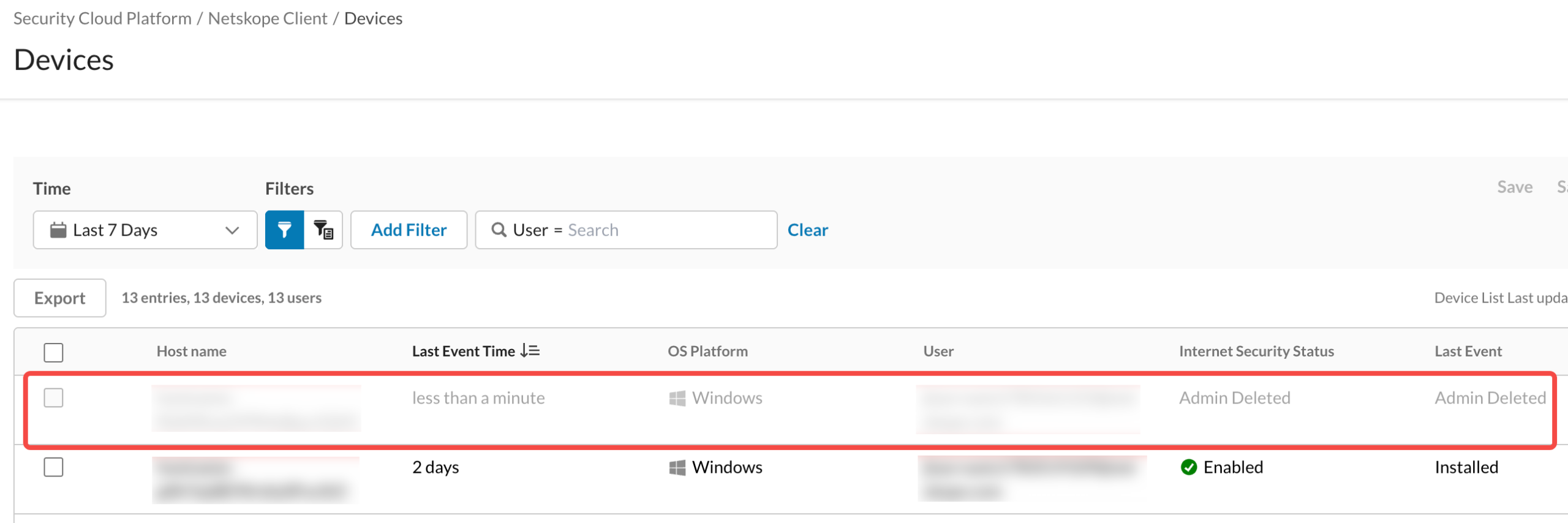
Task: Click the search magnifier icon
Action: coord(499,230)
